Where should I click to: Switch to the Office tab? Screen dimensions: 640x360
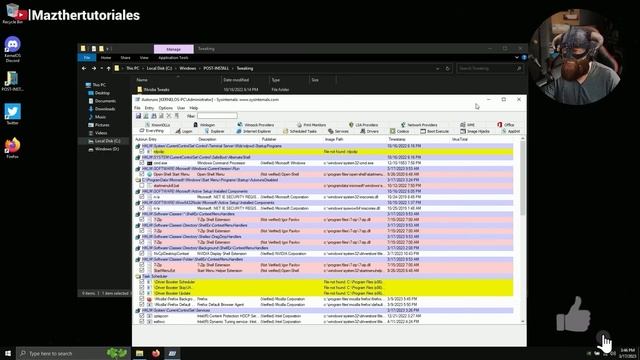click(x=506, y=125)
